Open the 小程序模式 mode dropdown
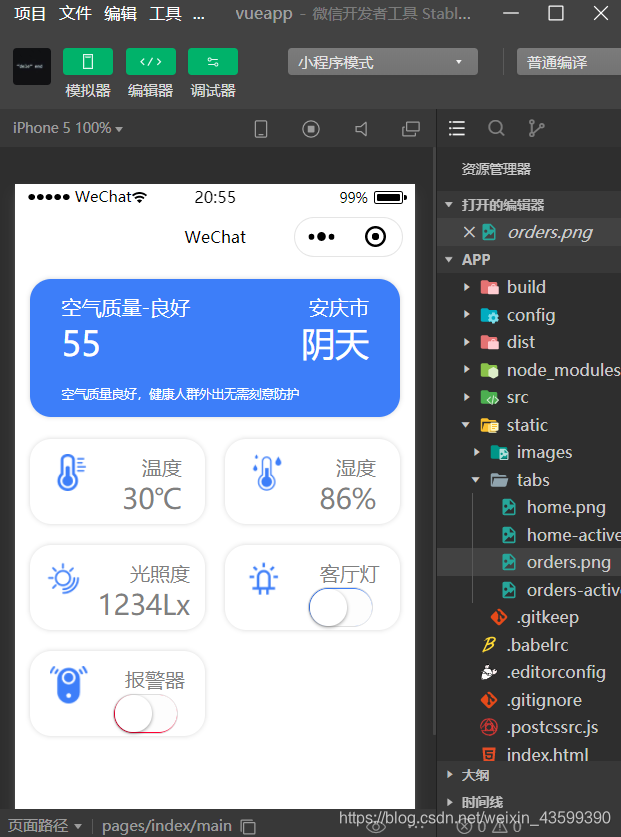The image size is (621, 837). click(x=382, y=62)
